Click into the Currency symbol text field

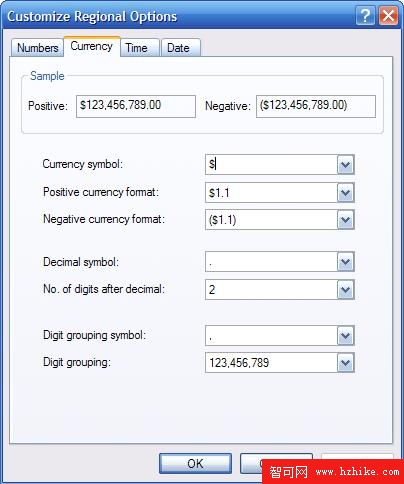pyautogui.click(x=271, y=164)
